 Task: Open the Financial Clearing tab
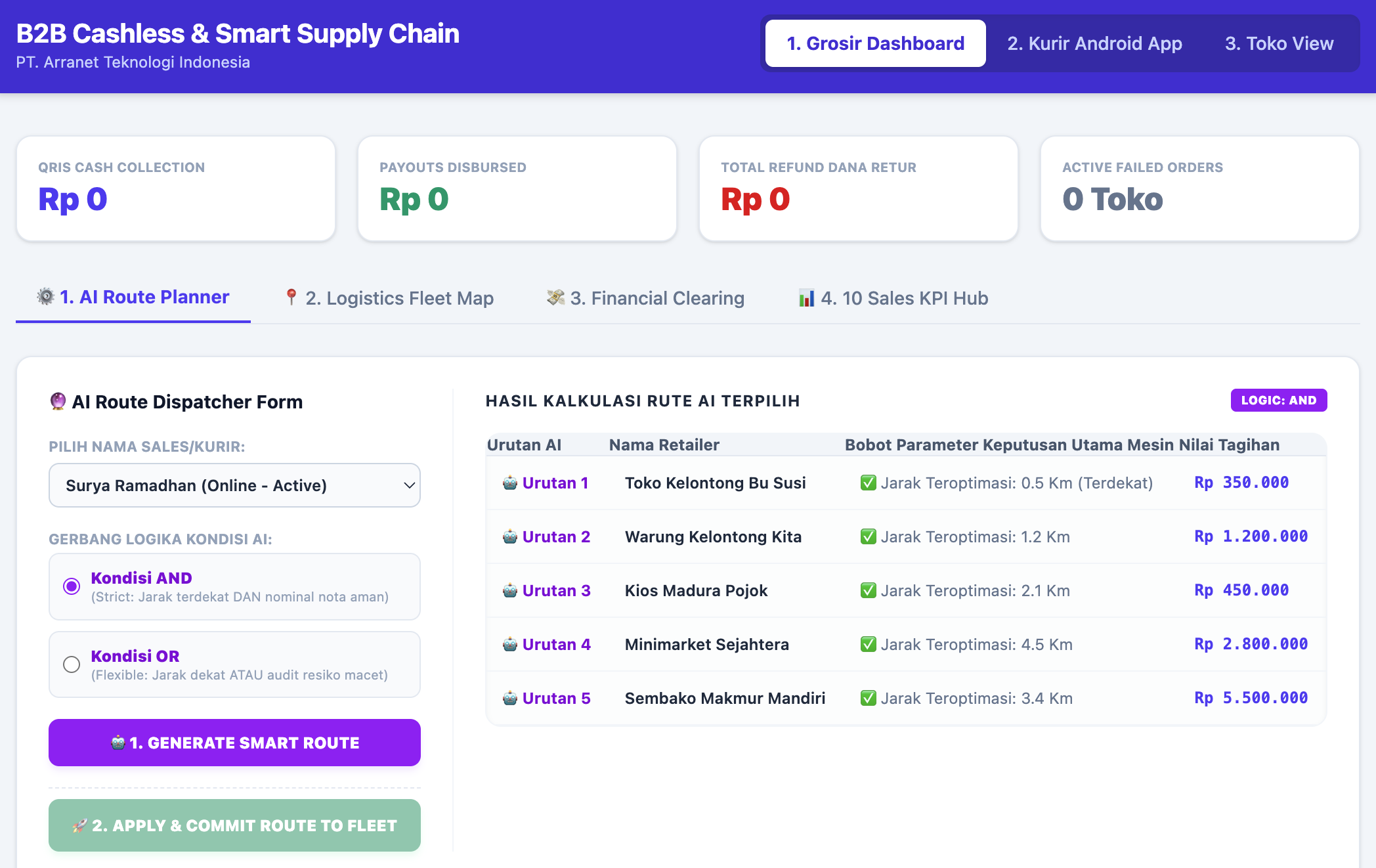645,298
